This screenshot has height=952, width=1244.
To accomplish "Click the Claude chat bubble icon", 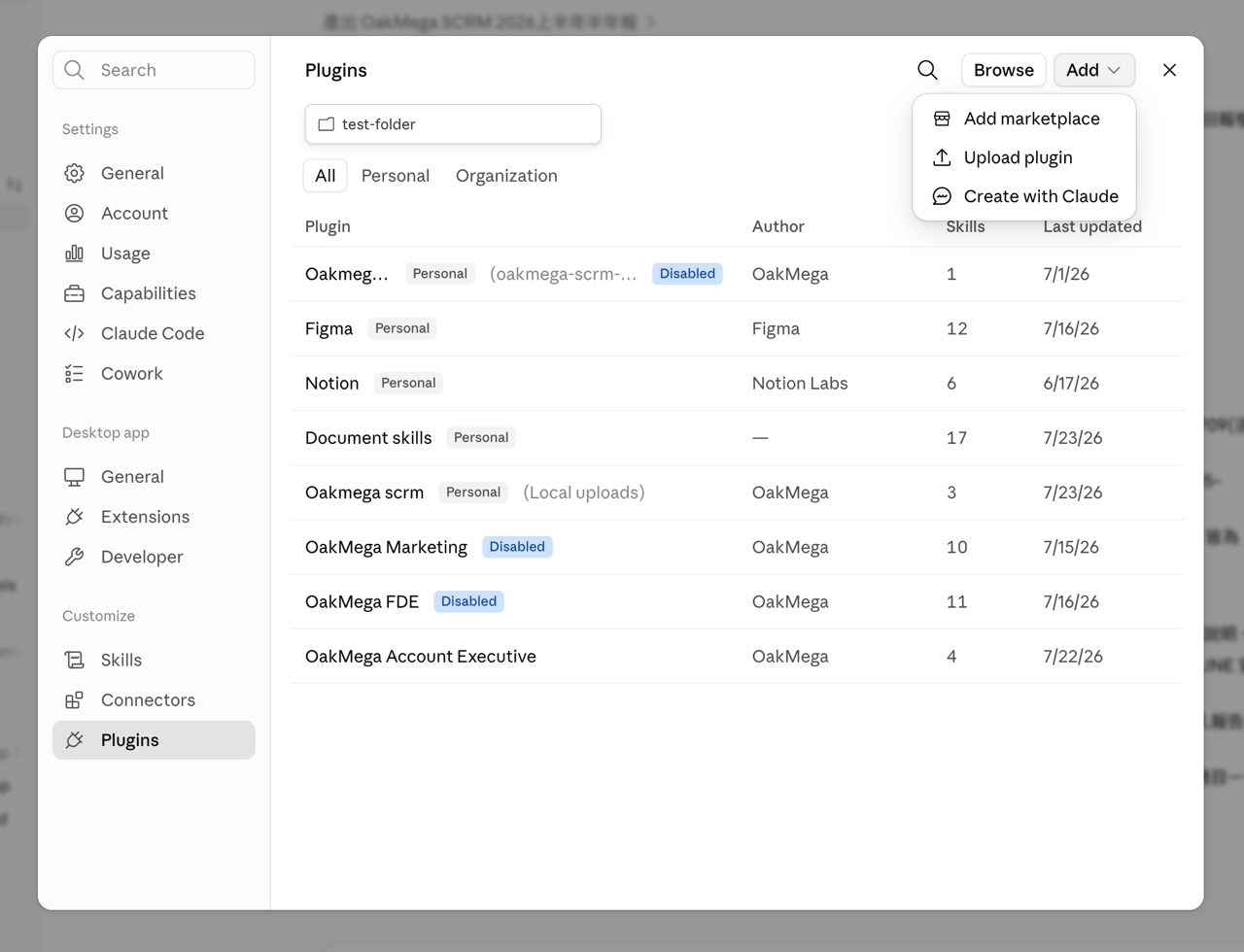I will pyautogui.click(x=942, y=196).
